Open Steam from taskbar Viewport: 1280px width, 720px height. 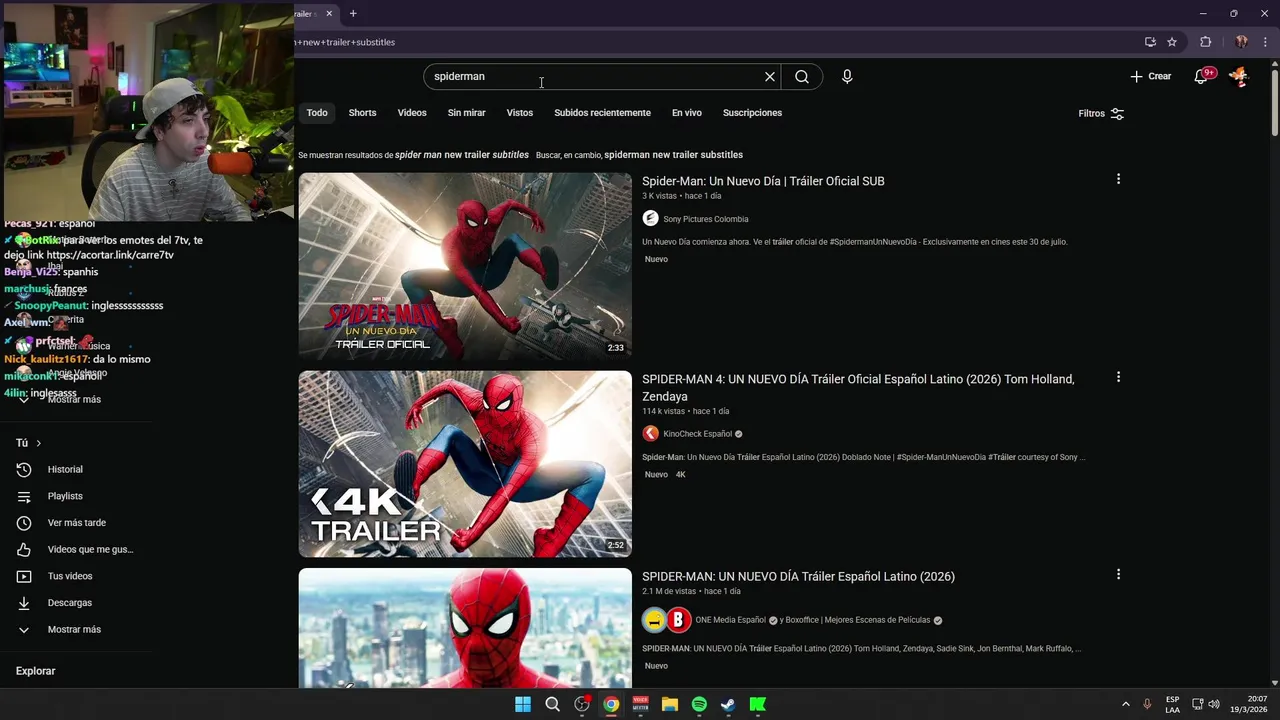tap(728, 705)
